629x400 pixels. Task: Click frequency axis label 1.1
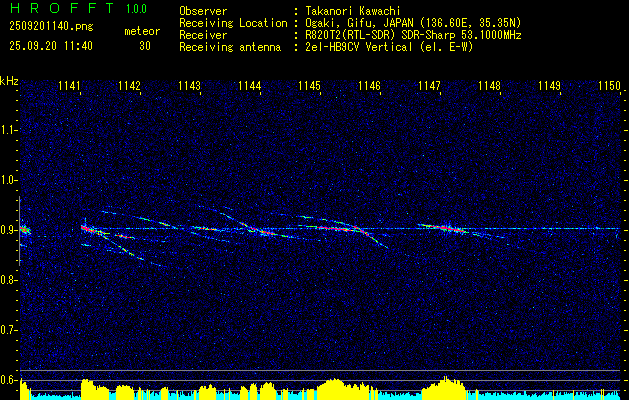(x=7, y=130)
